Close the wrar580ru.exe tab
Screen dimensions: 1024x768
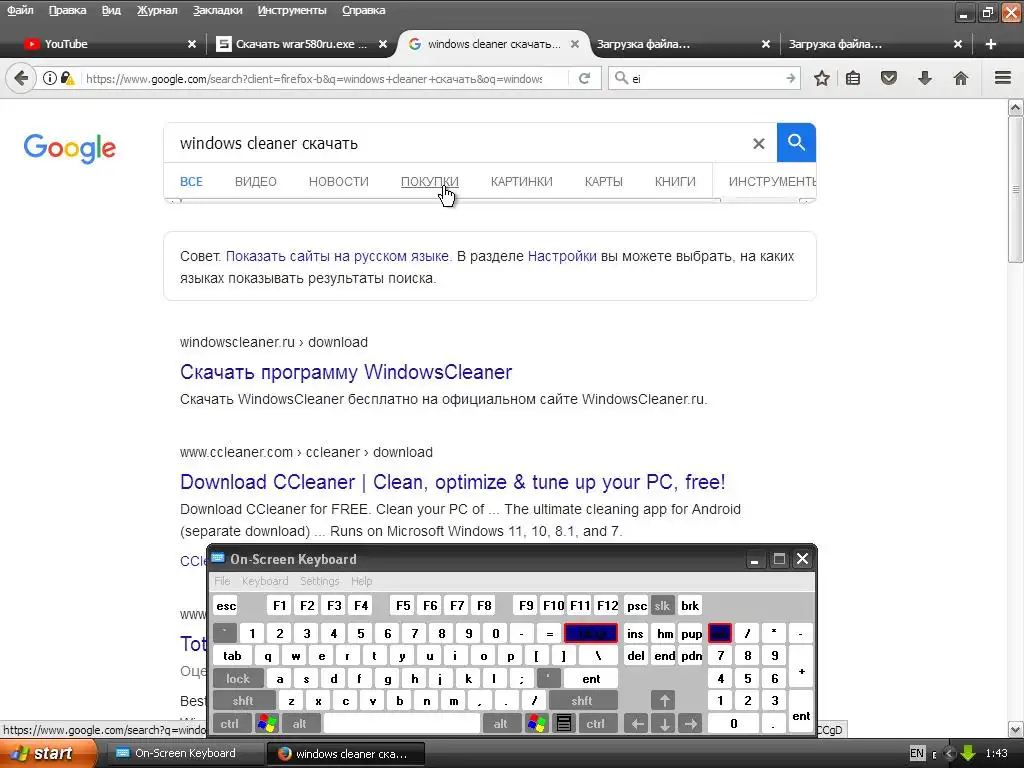click(x=383, y=44)
